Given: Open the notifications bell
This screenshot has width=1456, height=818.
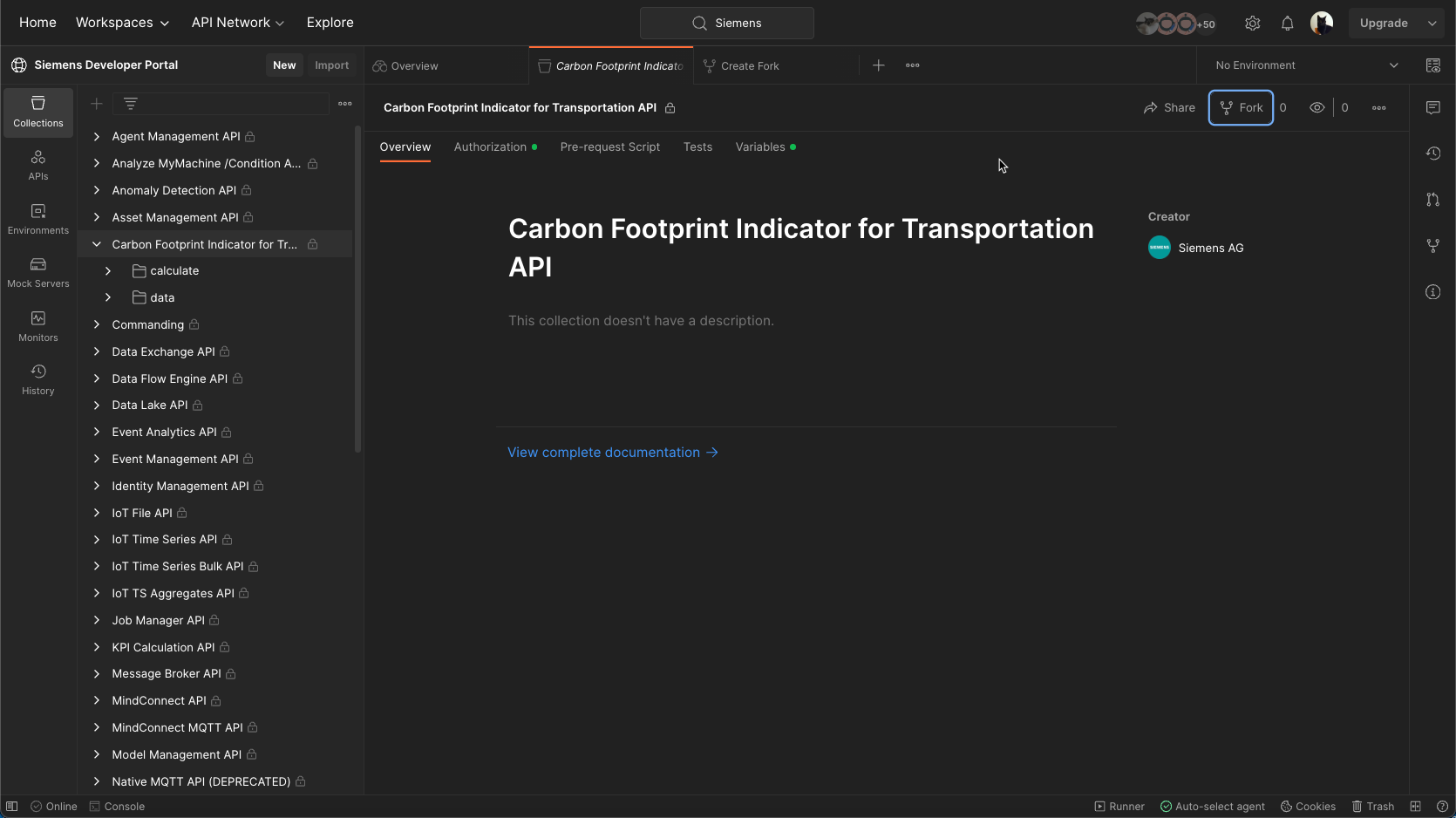Looking at the screenshot, I should pos(1288,24).
